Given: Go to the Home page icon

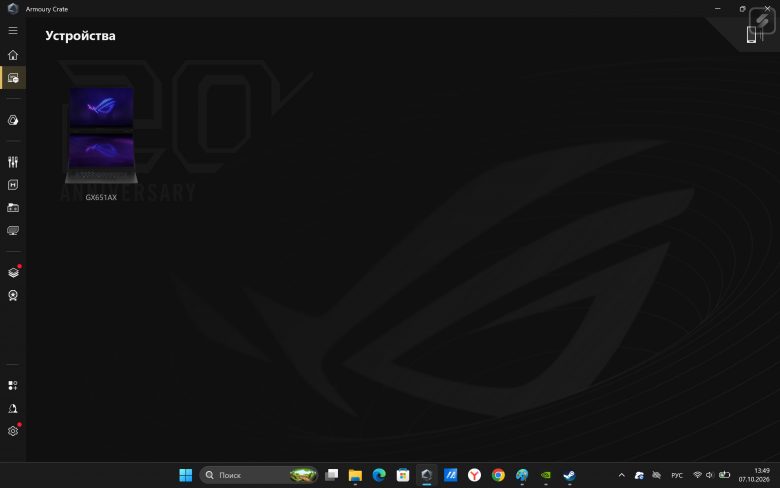Looking at the screenshot, I should (x=13, y=55).
